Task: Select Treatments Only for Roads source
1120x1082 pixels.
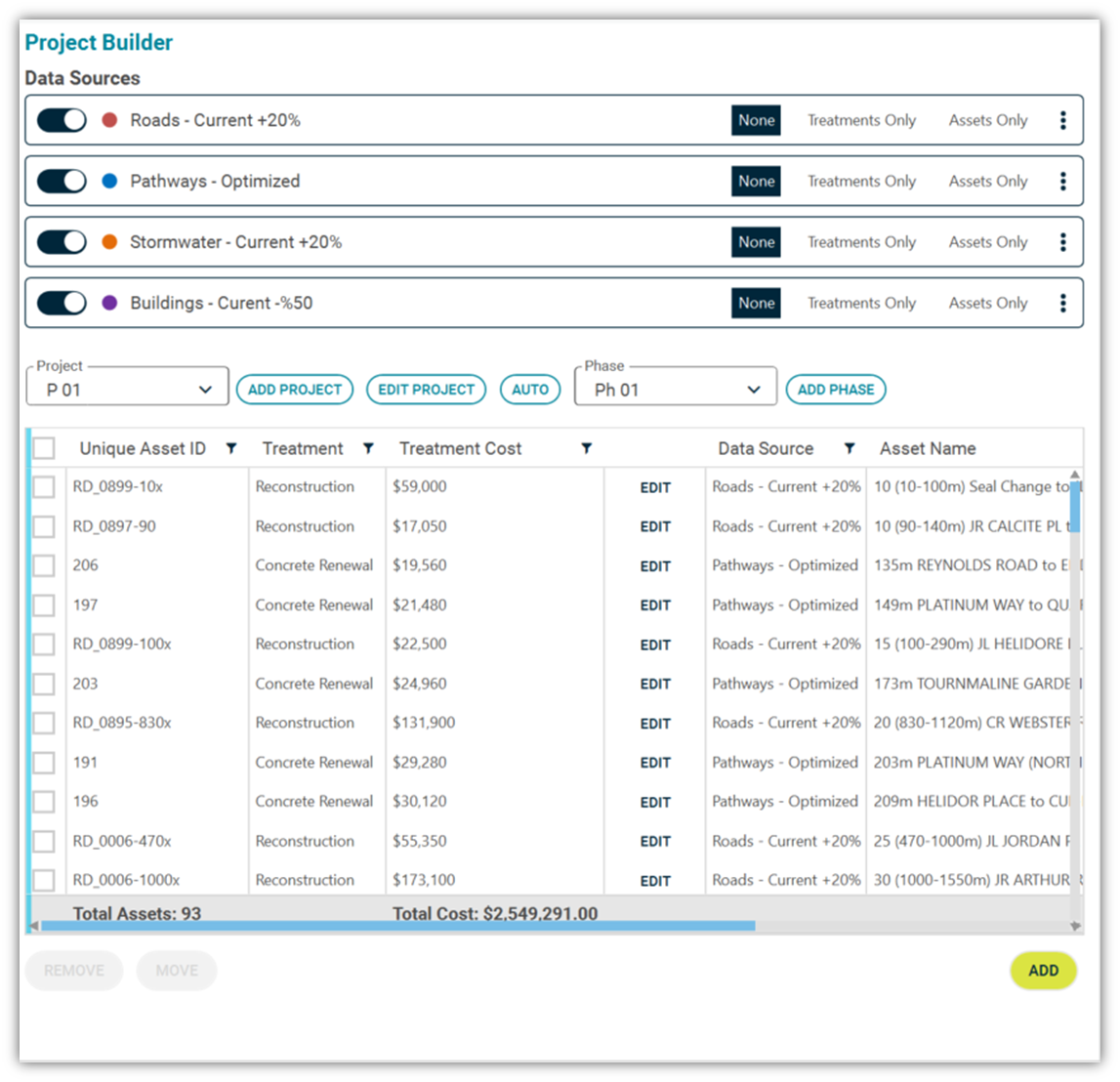Action: tap(861, 120)
